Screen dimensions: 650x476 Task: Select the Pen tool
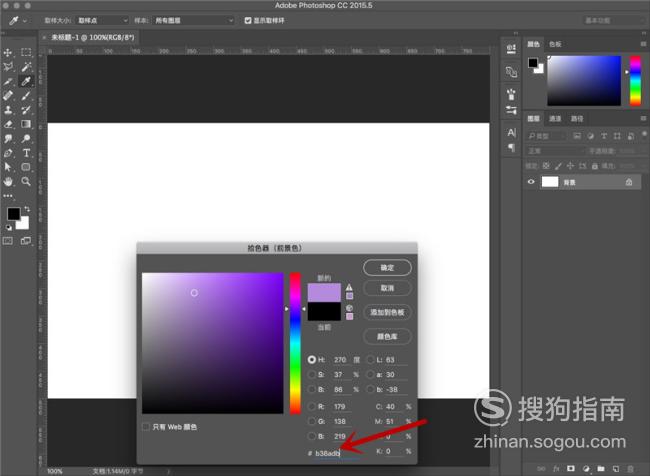8,153
